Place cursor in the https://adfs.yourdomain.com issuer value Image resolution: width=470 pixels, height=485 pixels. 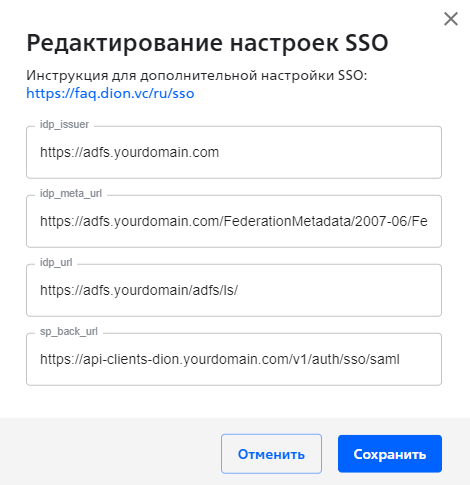coord(129,152)
